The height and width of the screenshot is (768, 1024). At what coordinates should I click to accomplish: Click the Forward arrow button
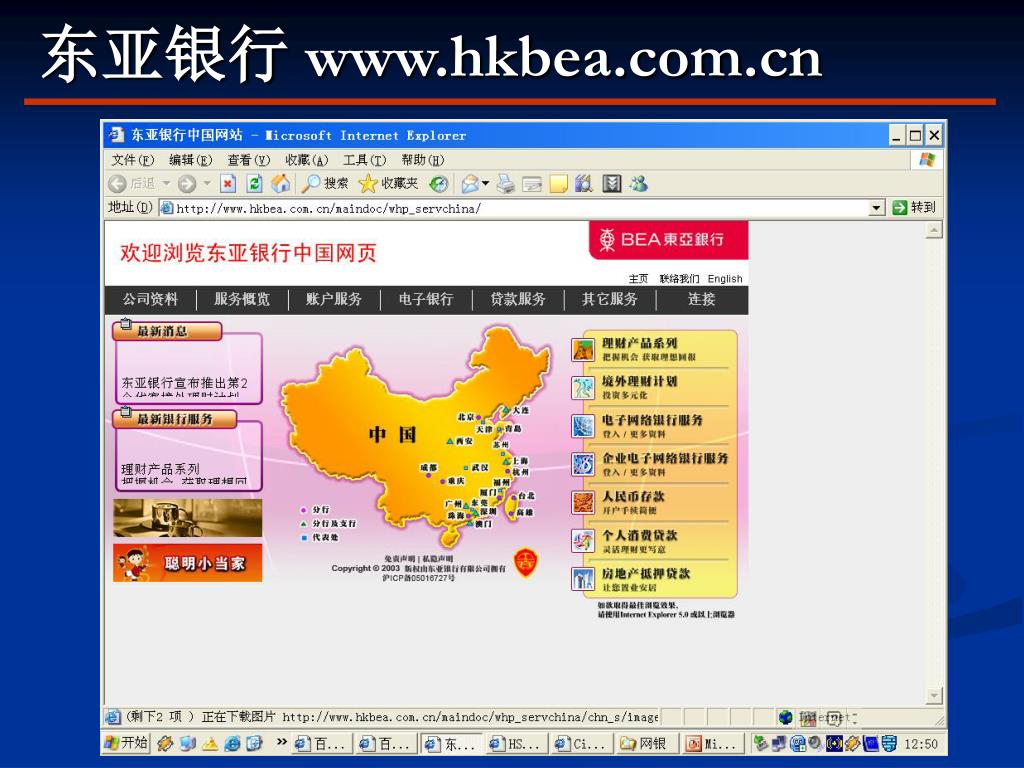click(187, 184)
